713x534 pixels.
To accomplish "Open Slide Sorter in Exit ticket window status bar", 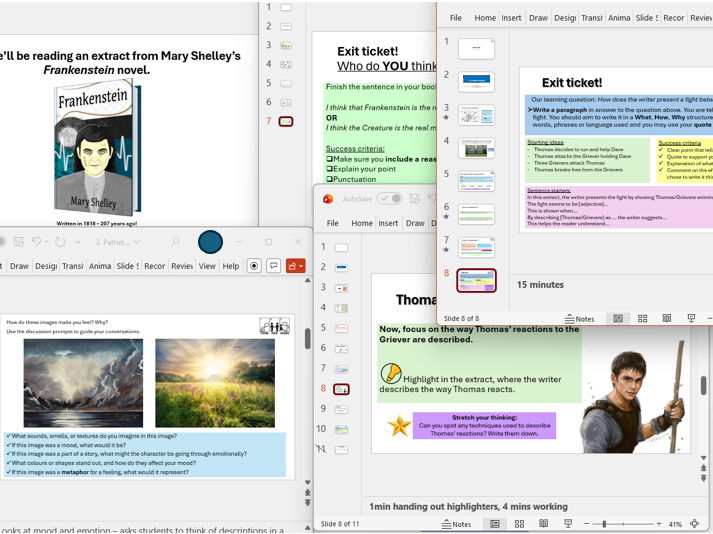I will click(643, 319).
